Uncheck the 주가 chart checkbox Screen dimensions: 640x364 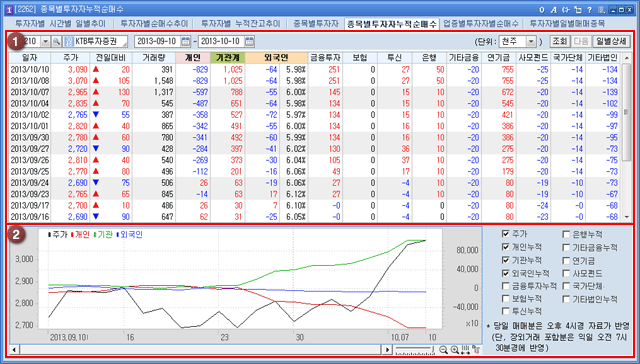tap(506, 234)
